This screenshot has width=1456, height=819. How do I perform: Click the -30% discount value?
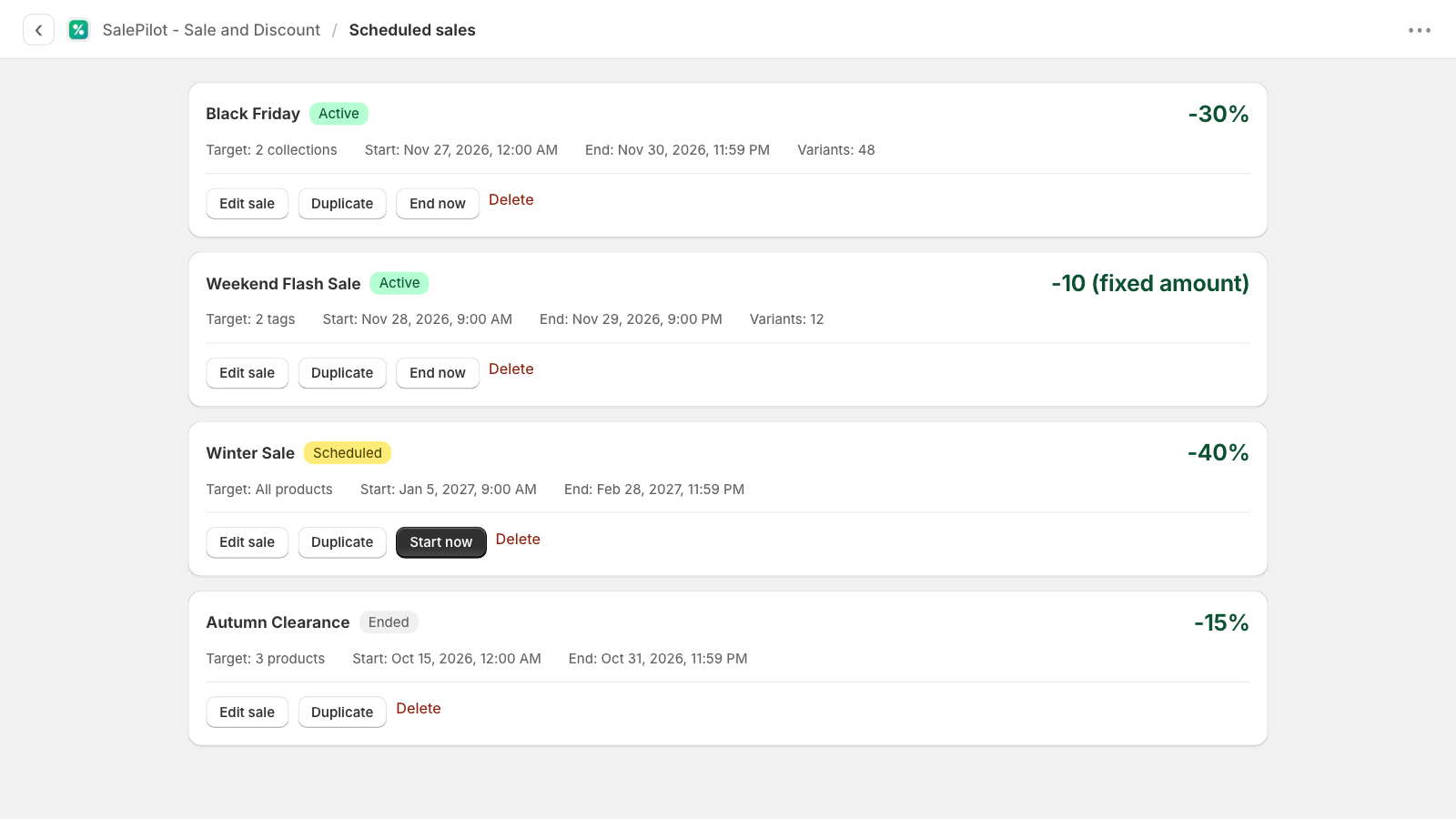[1218, 114]
